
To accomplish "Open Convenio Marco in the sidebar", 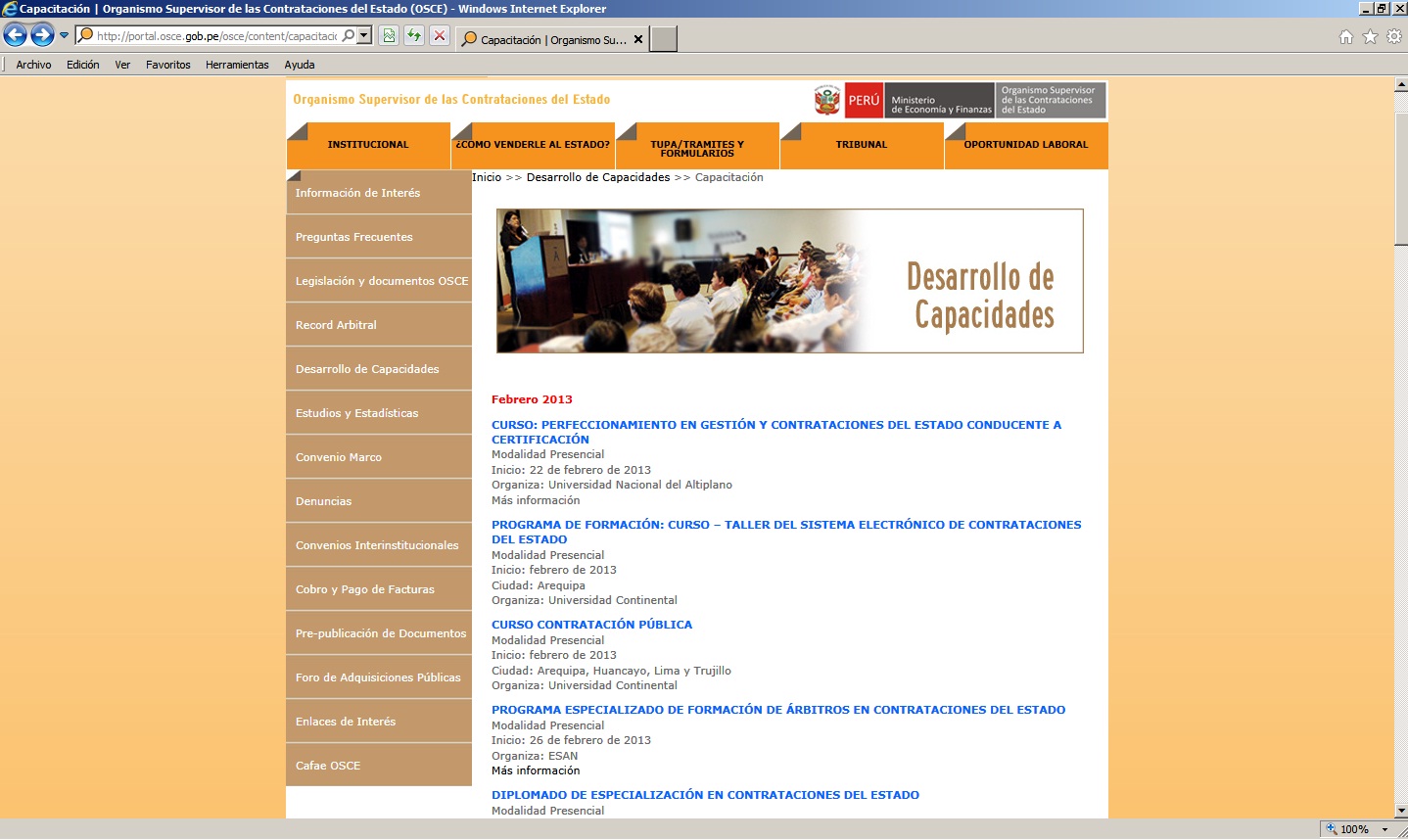I will 379,457.
